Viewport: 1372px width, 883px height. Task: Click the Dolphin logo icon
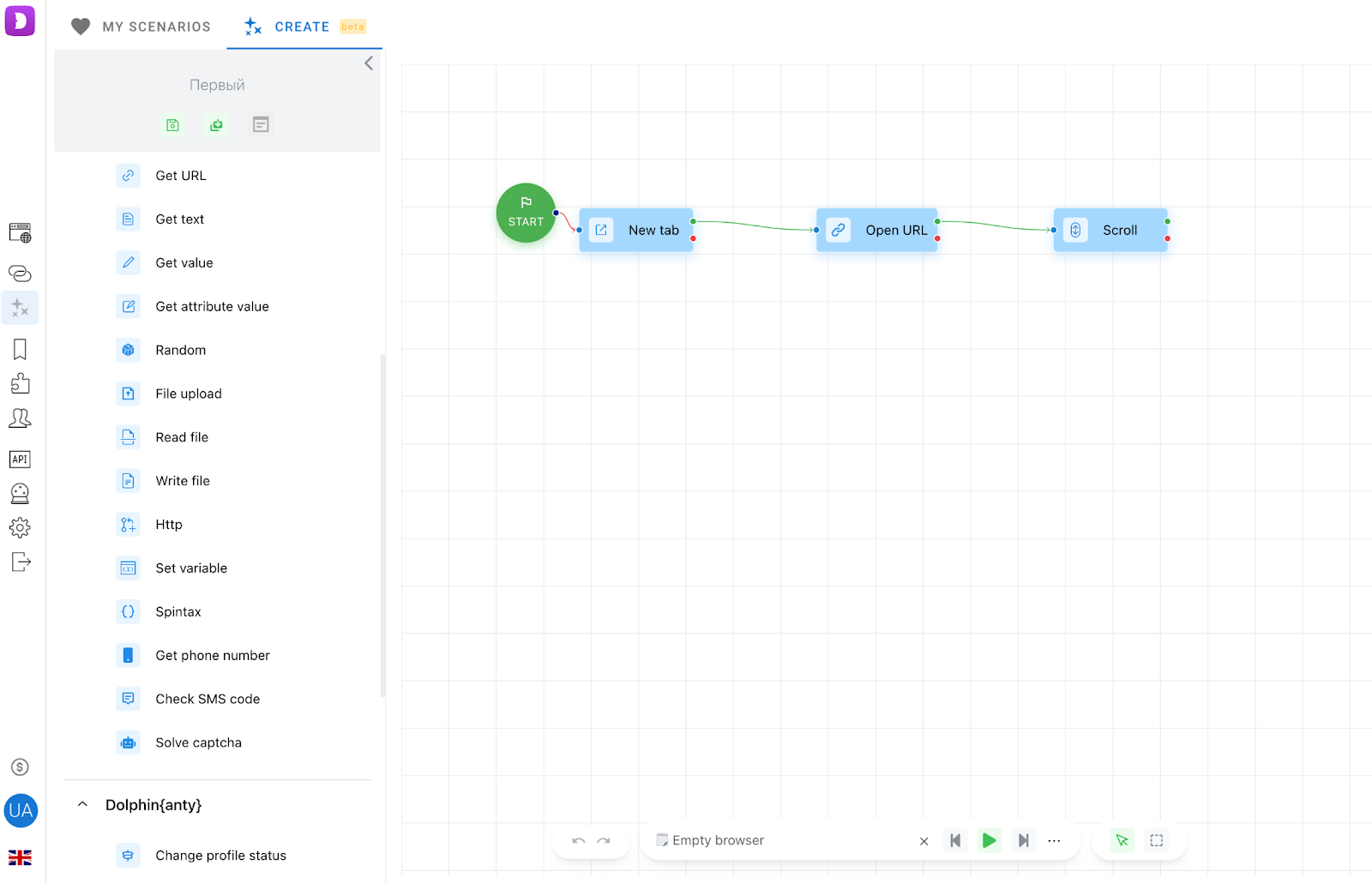pyautogui.click(x=20, y=20)
